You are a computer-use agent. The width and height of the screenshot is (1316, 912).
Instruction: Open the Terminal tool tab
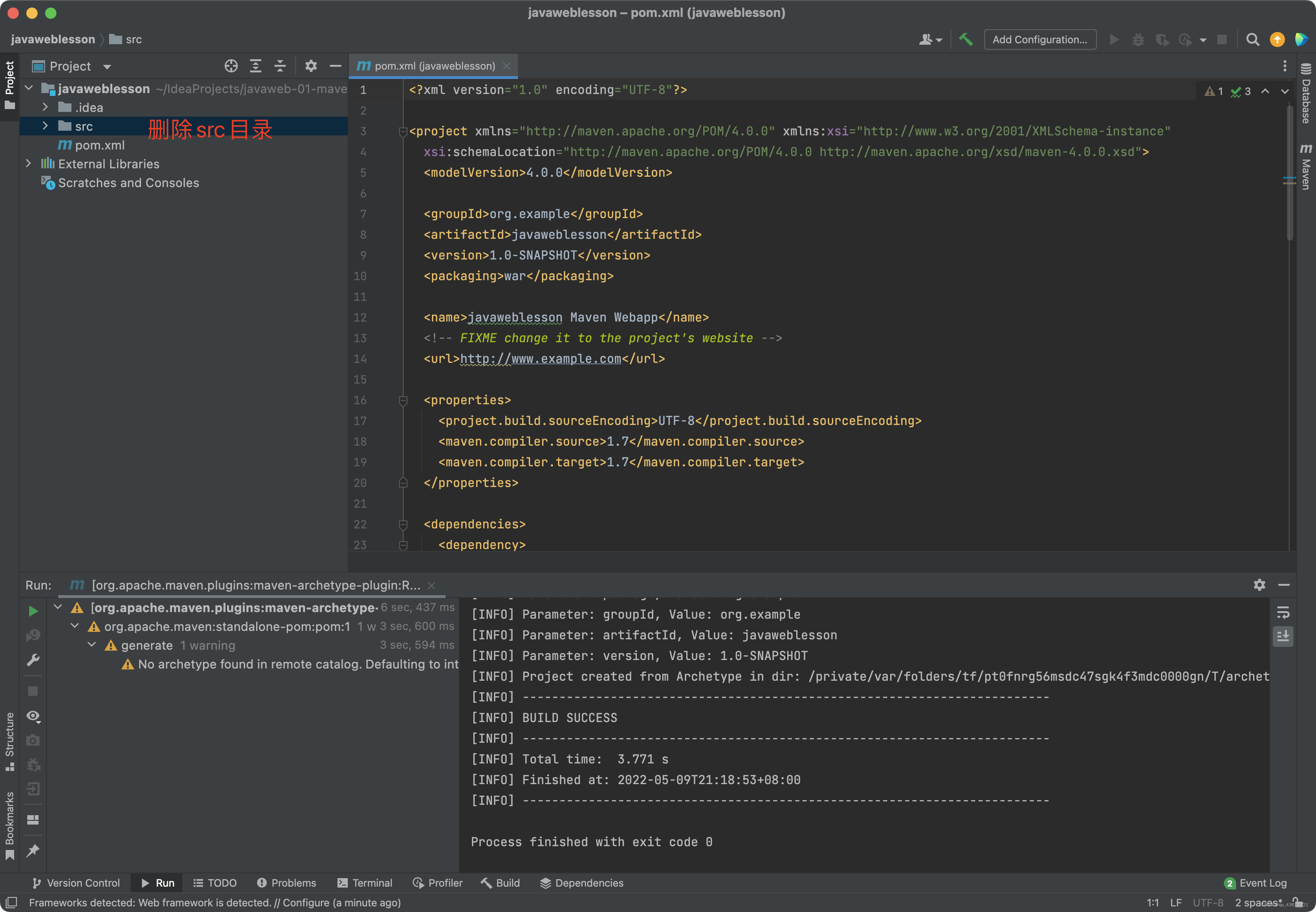(365, 883)
